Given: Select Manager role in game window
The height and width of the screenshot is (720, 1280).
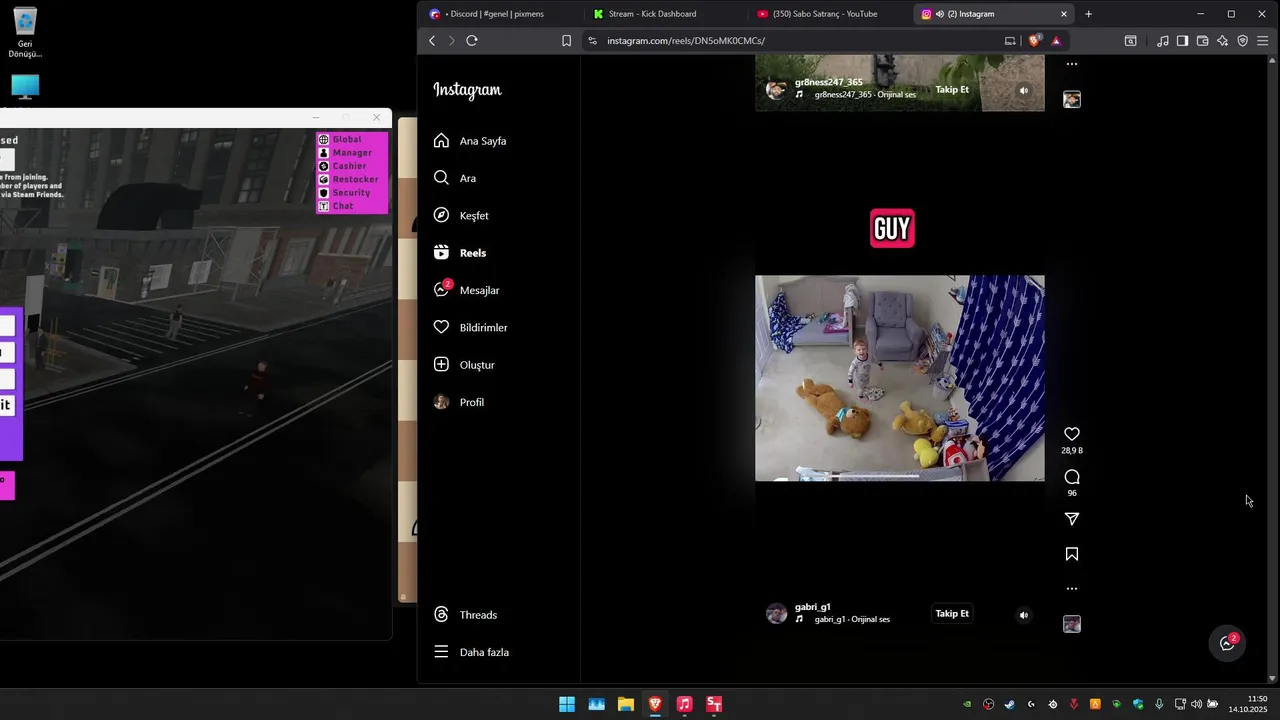Looking at the screenshot, I should coord(345,153).
